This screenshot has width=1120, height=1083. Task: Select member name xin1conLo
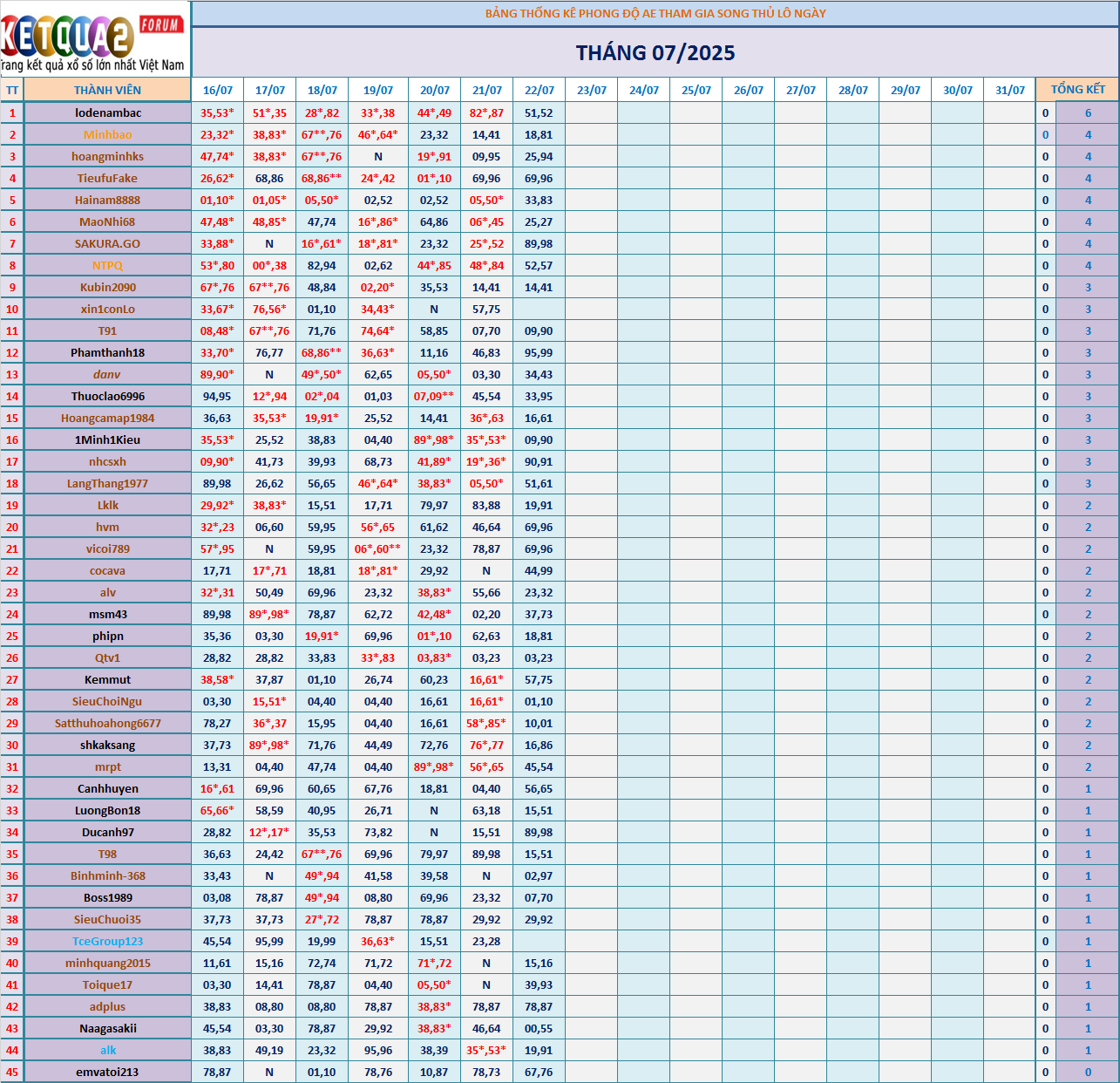108,309
